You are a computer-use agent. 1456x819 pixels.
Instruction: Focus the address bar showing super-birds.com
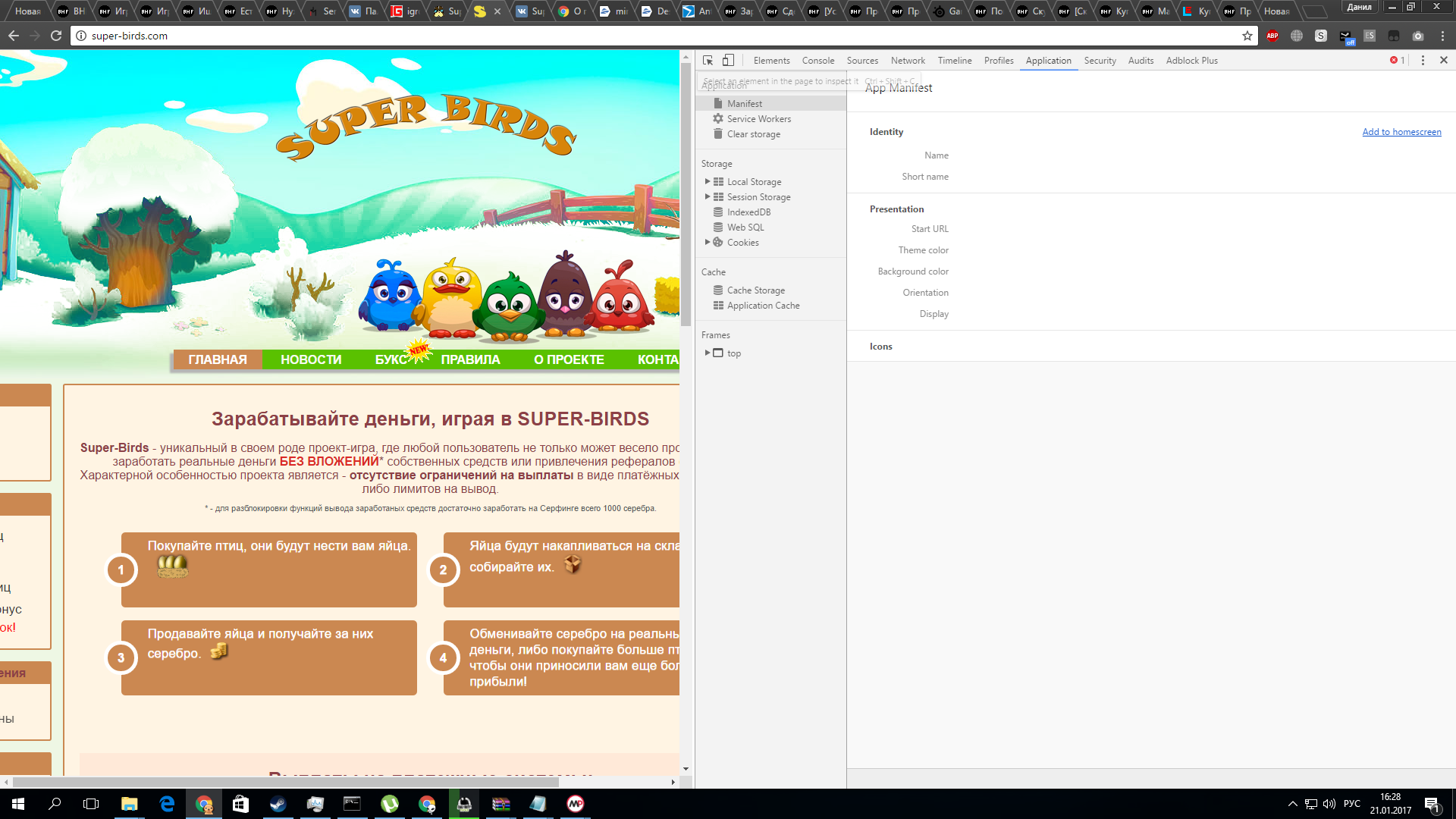664,36
